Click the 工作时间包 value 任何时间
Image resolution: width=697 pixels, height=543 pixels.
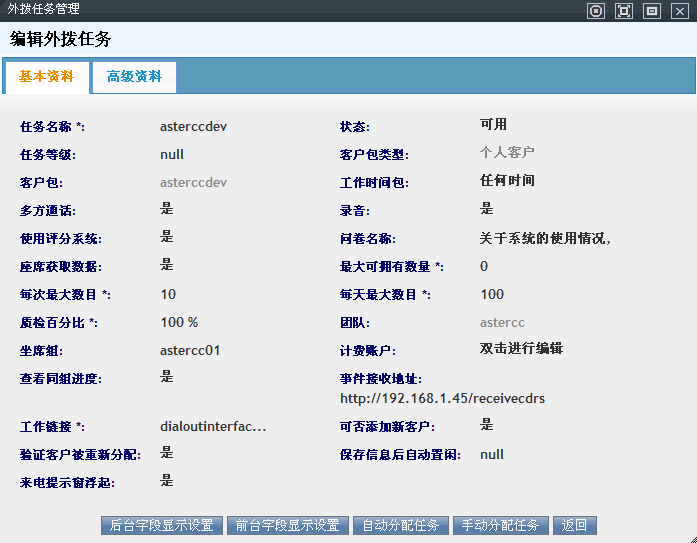507,181
